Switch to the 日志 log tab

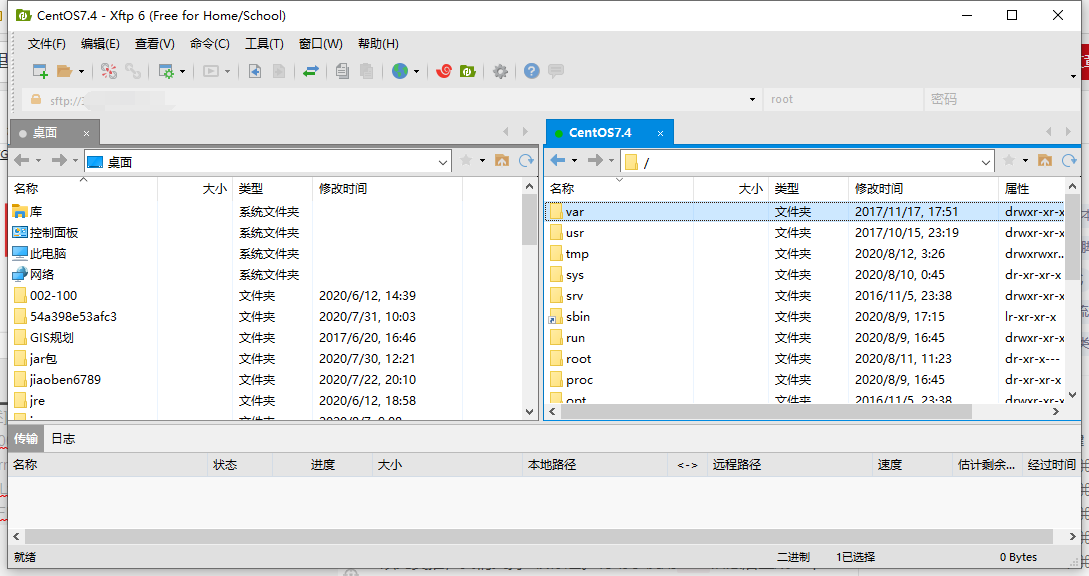[63, 438]
